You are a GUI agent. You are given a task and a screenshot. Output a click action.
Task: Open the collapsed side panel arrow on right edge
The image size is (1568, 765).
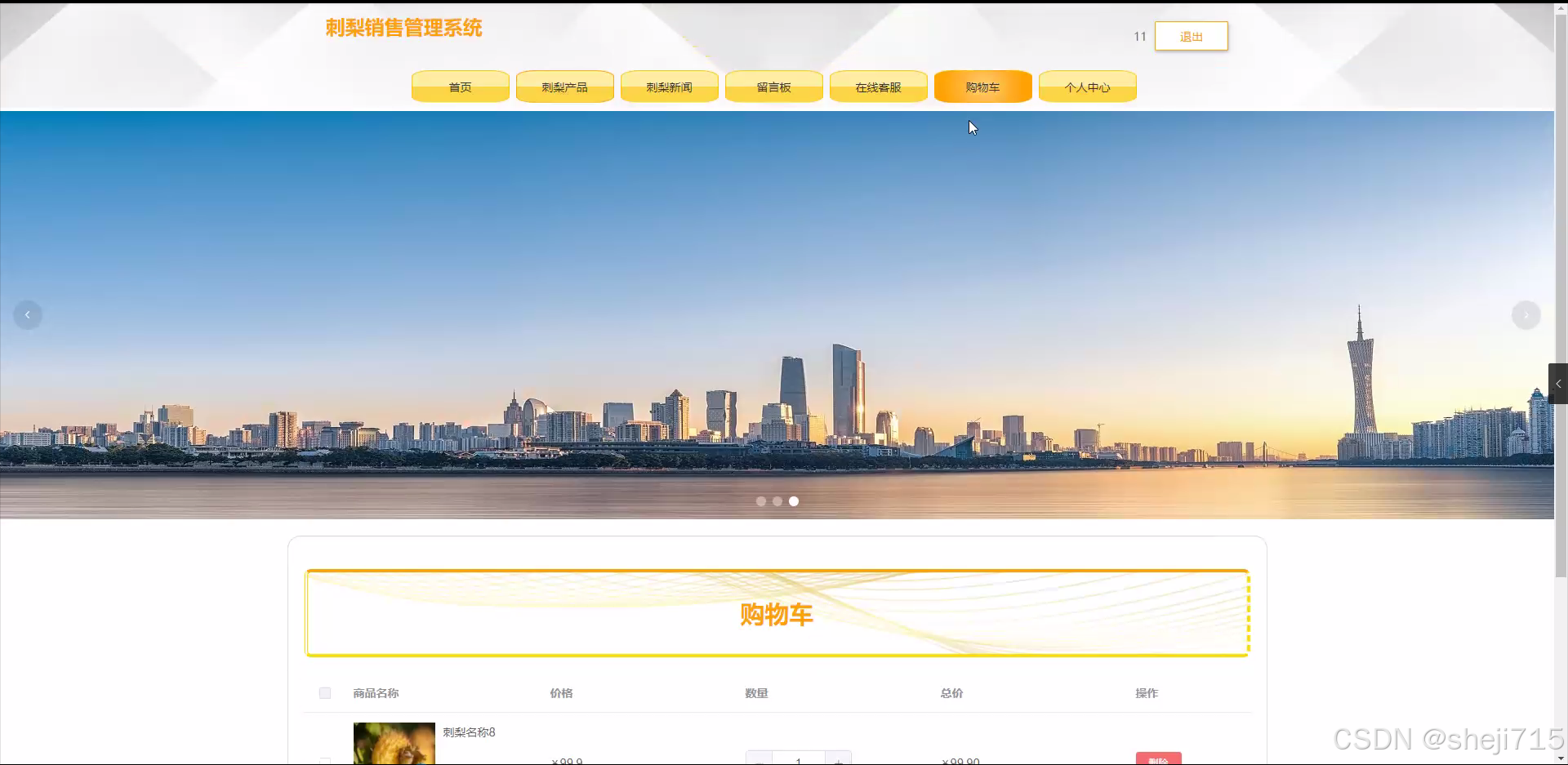[x=1558, y=383]
